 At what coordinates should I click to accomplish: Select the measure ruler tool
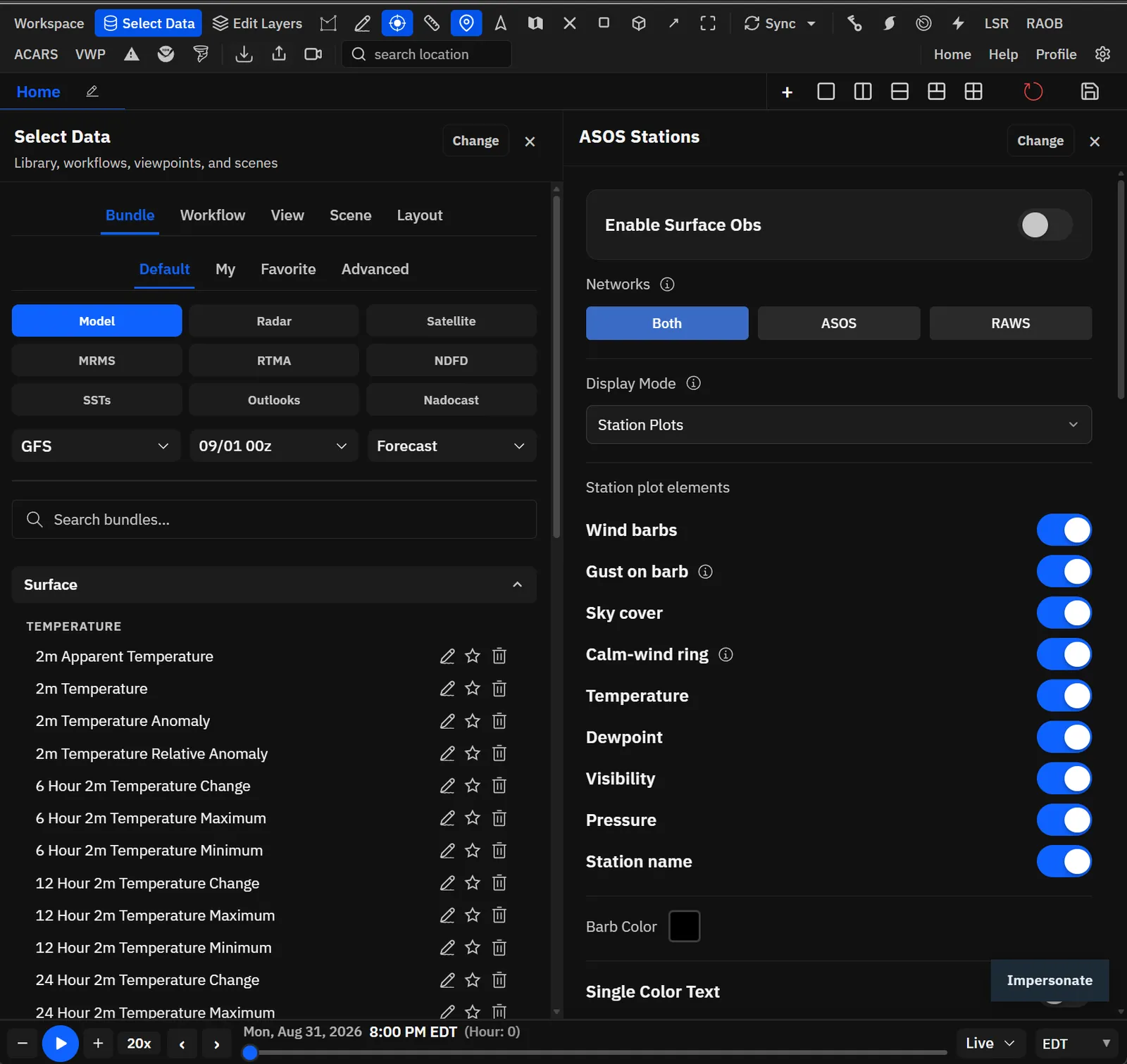coord(432,23)
